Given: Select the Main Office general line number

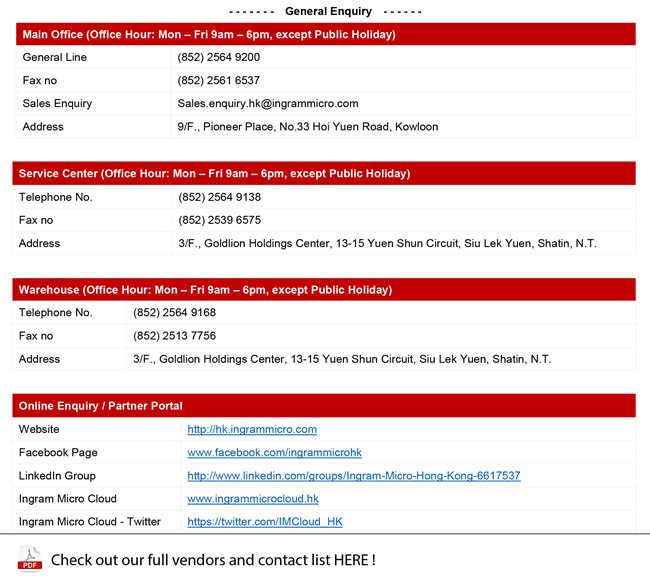Looking at the screenshot, I should tap(219, 57).
